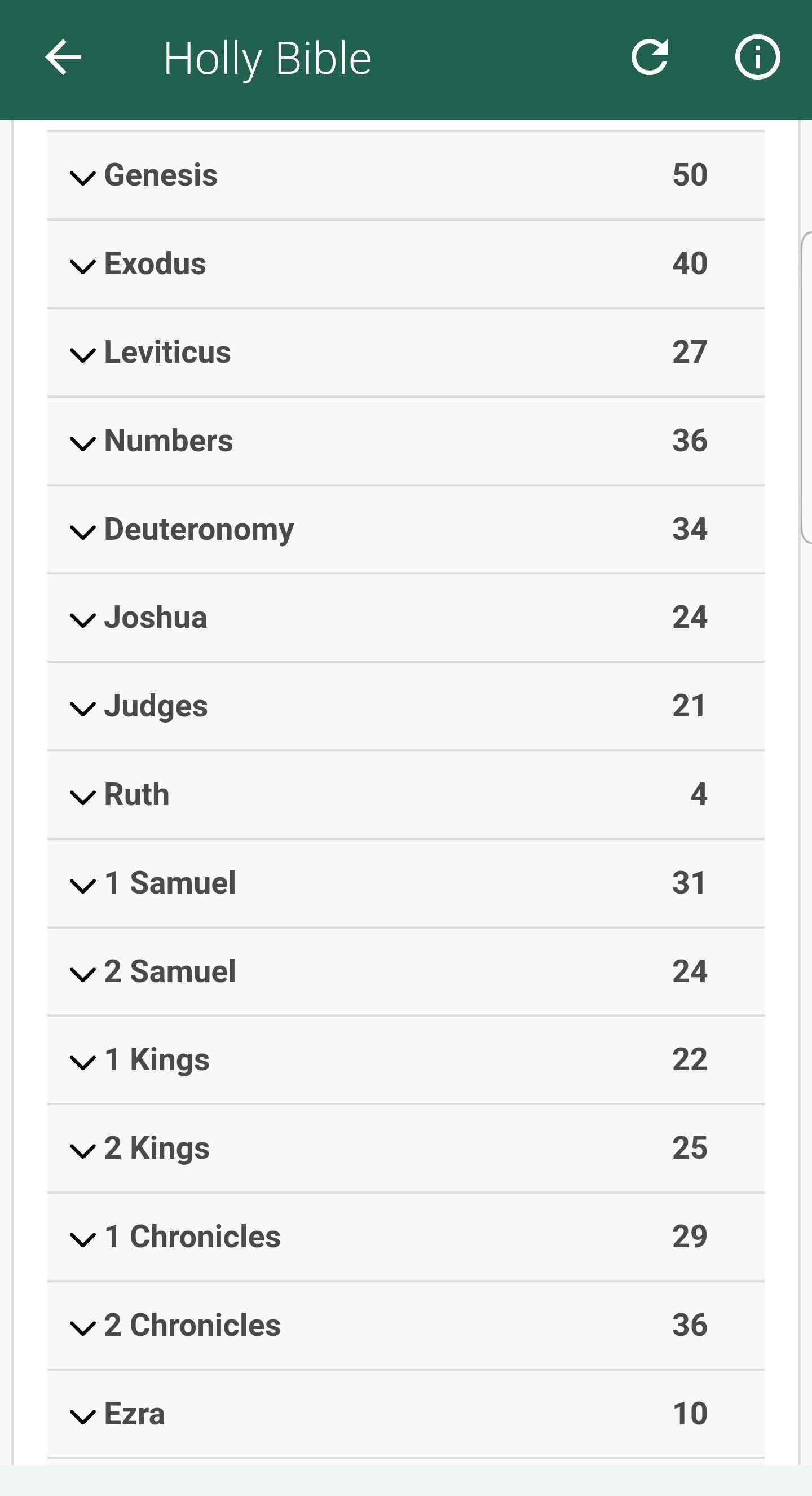Expand the Numbers chevron arrow

82,444
